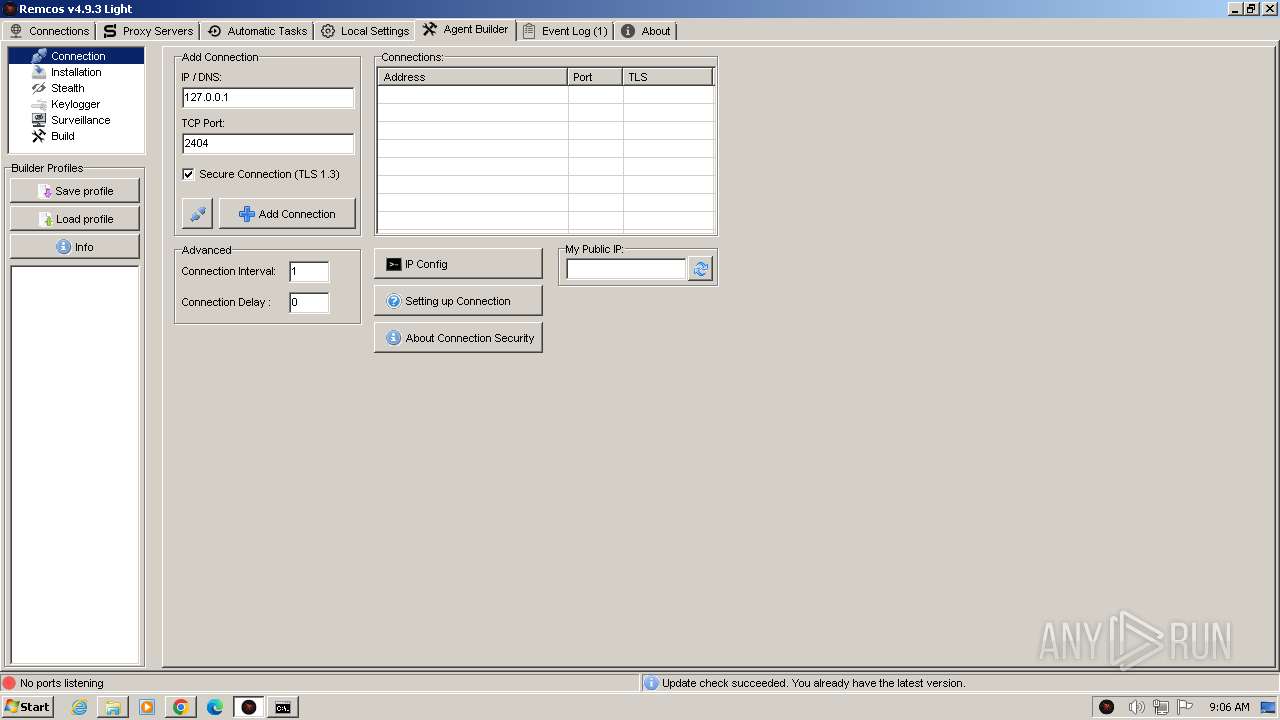Click the Update check succeeded status text
1280x720 pixels.
813,683
